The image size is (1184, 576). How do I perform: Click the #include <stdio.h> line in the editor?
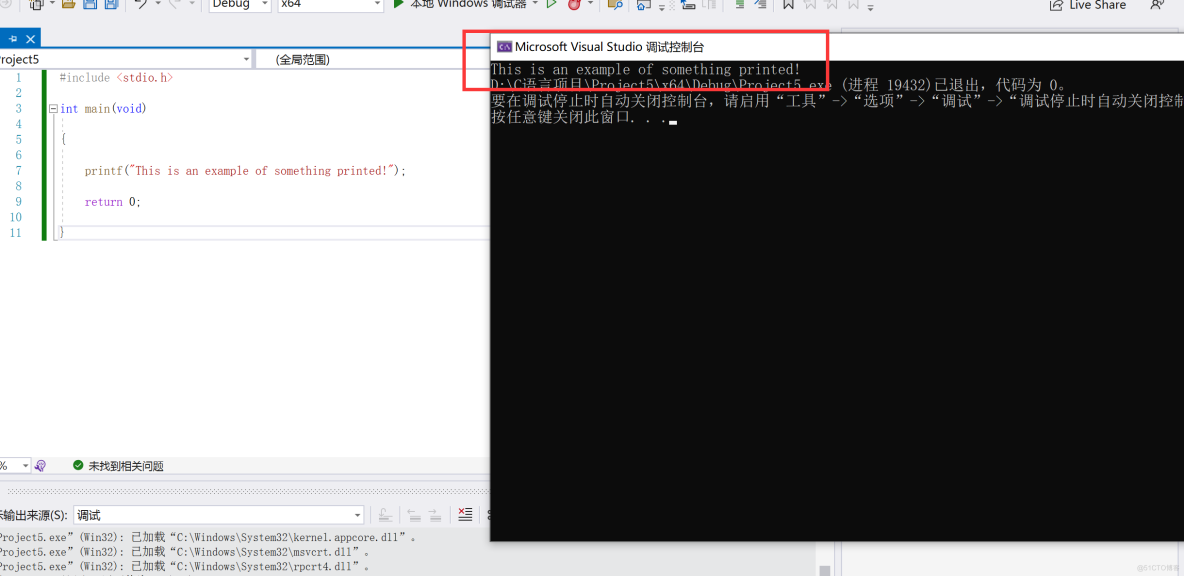[117, 78]
